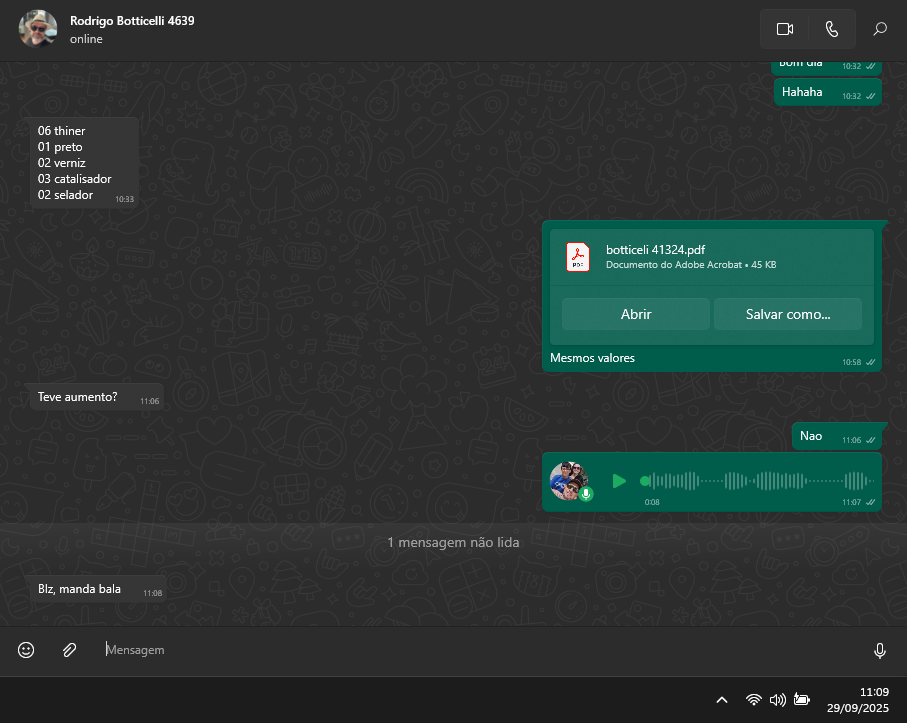
Task: Start a voice call with Rodrigo
Action: point(832,29)
